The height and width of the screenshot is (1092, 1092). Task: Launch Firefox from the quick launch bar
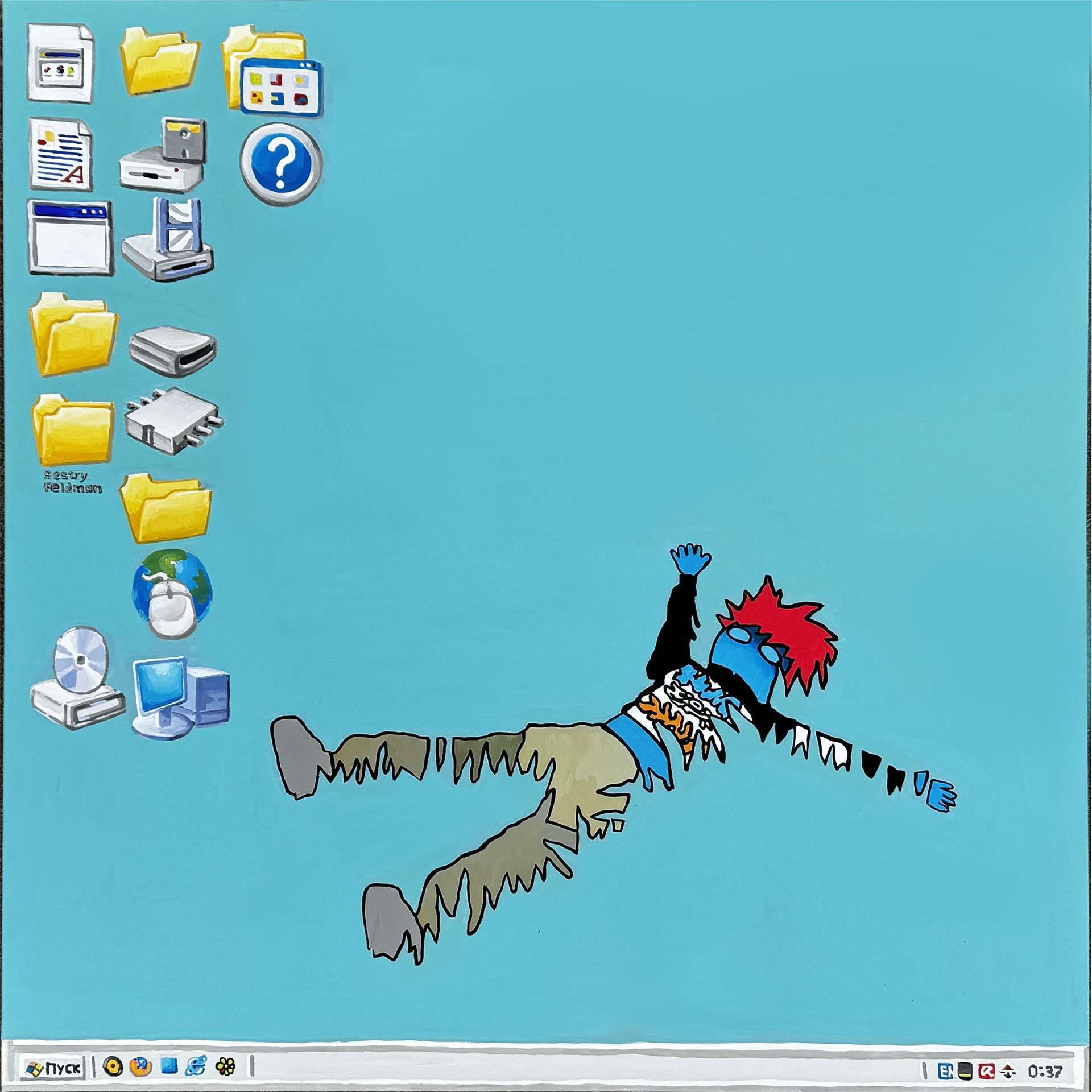tap(140, 1066)
